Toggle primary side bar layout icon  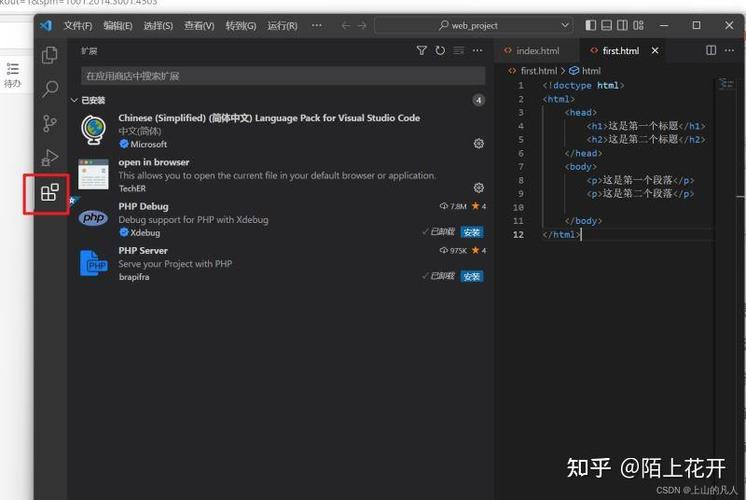click(590, 25)
